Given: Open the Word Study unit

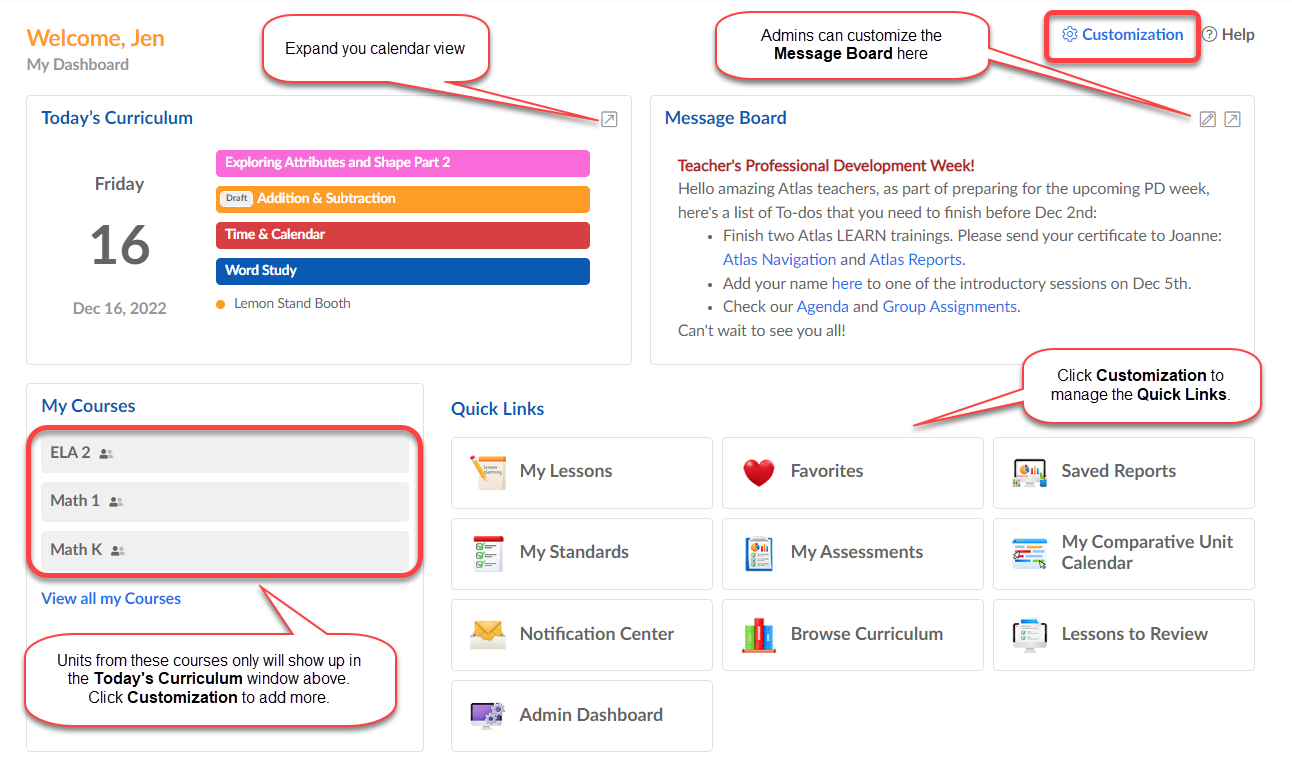Looking at the screenshot, I should click(403, 271).
